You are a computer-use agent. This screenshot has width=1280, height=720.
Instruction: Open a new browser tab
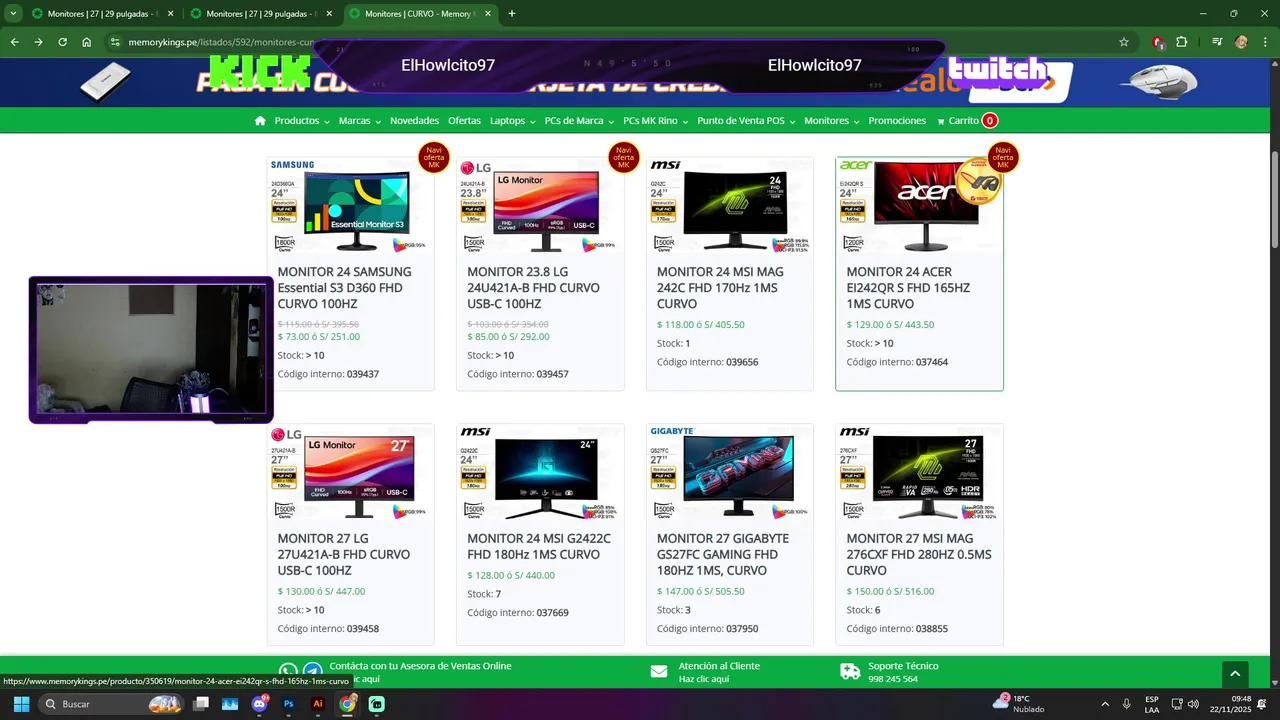click(512, 14)
